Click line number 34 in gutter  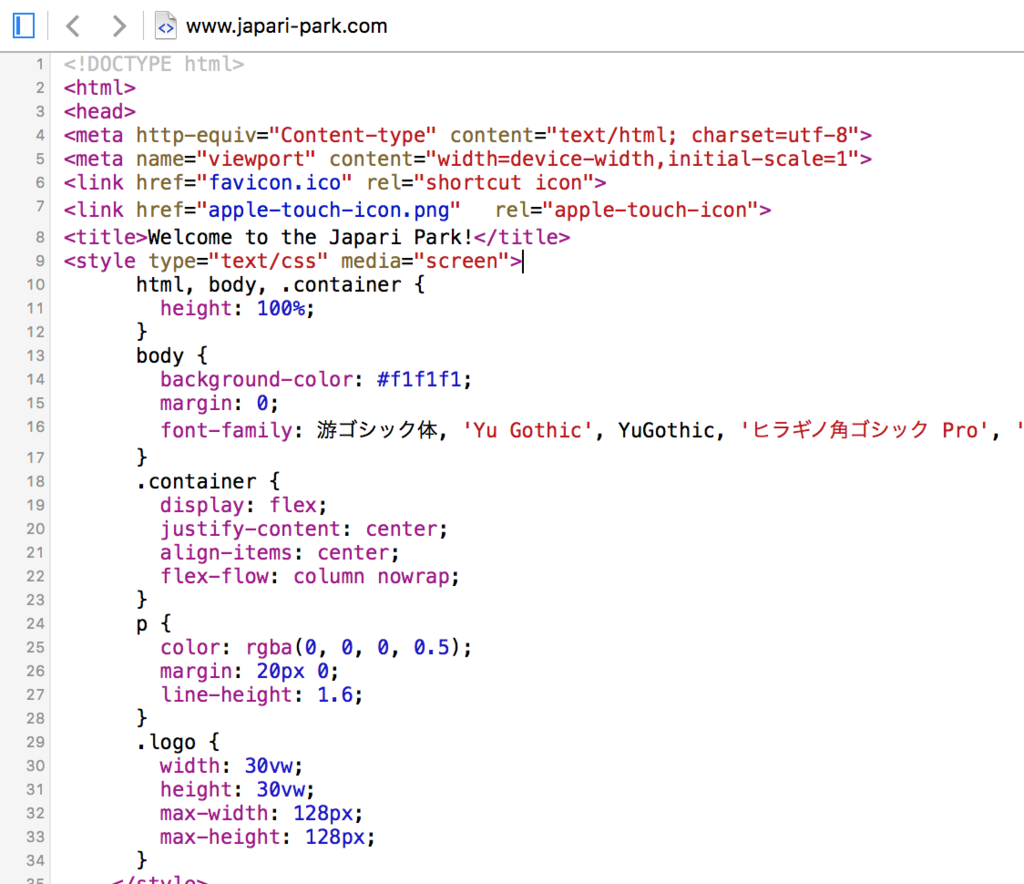(35, 860)
